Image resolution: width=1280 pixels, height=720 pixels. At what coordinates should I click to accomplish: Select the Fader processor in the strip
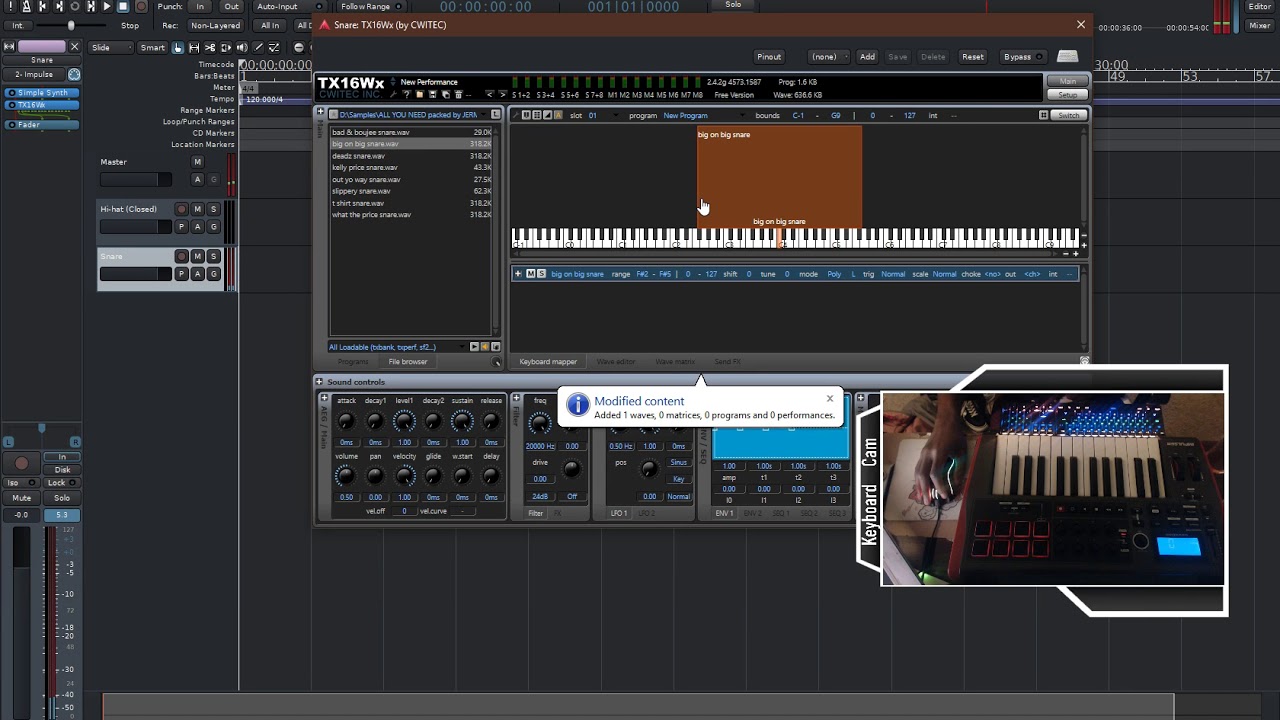[x=43, y=125]
